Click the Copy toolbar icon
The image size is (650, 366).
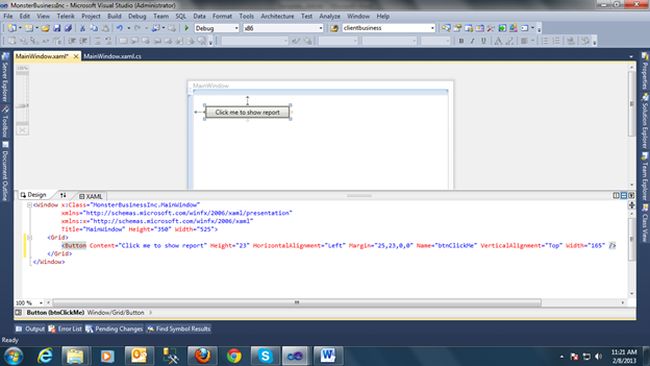[x=94, y=28]
